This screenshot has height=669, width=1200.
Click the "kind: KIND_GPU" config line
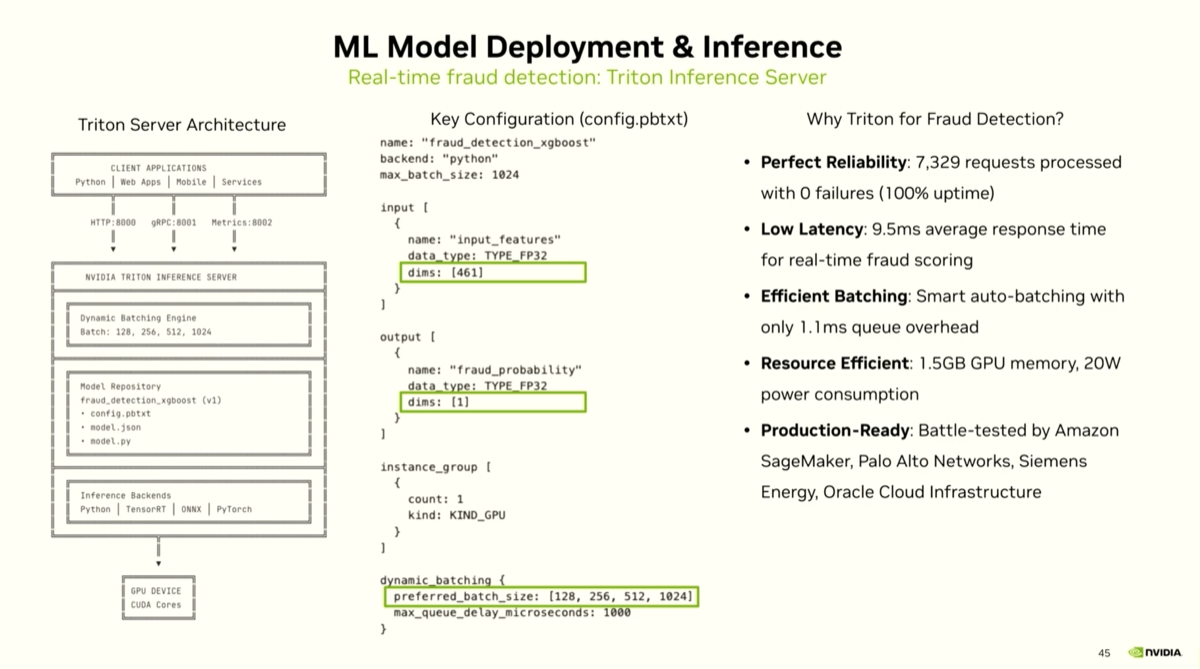(x=456, y=515)
